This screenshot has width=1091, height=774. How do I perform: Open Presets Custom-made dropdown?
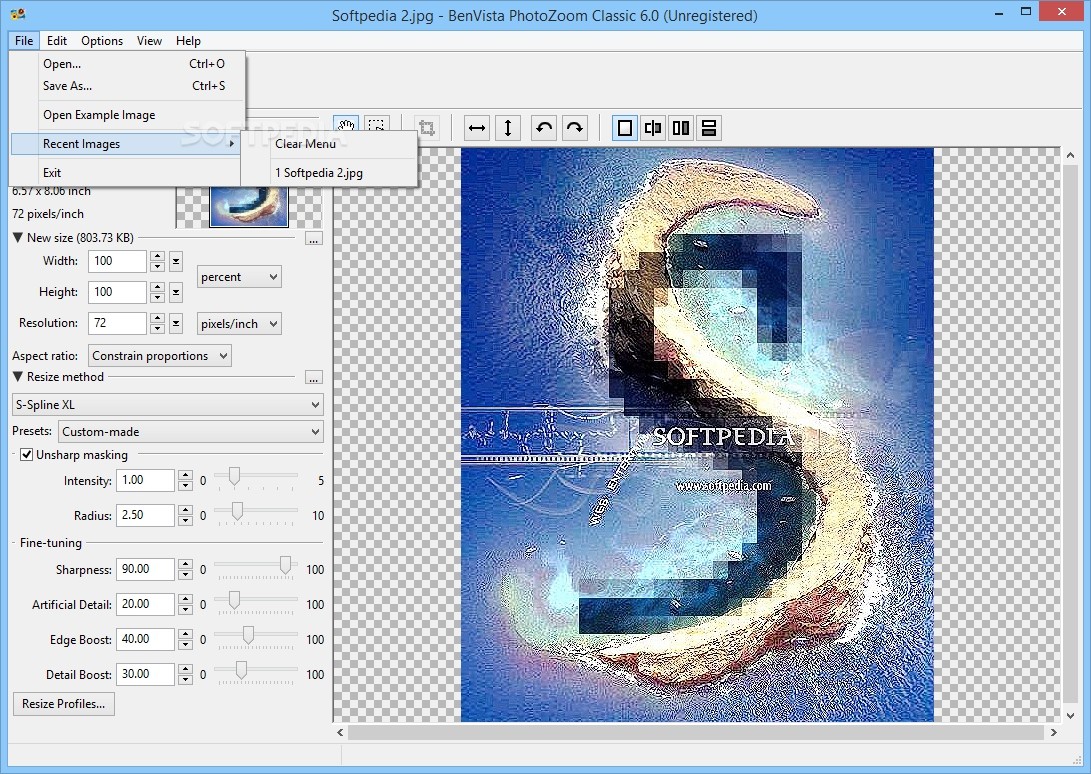pos(191,432)
